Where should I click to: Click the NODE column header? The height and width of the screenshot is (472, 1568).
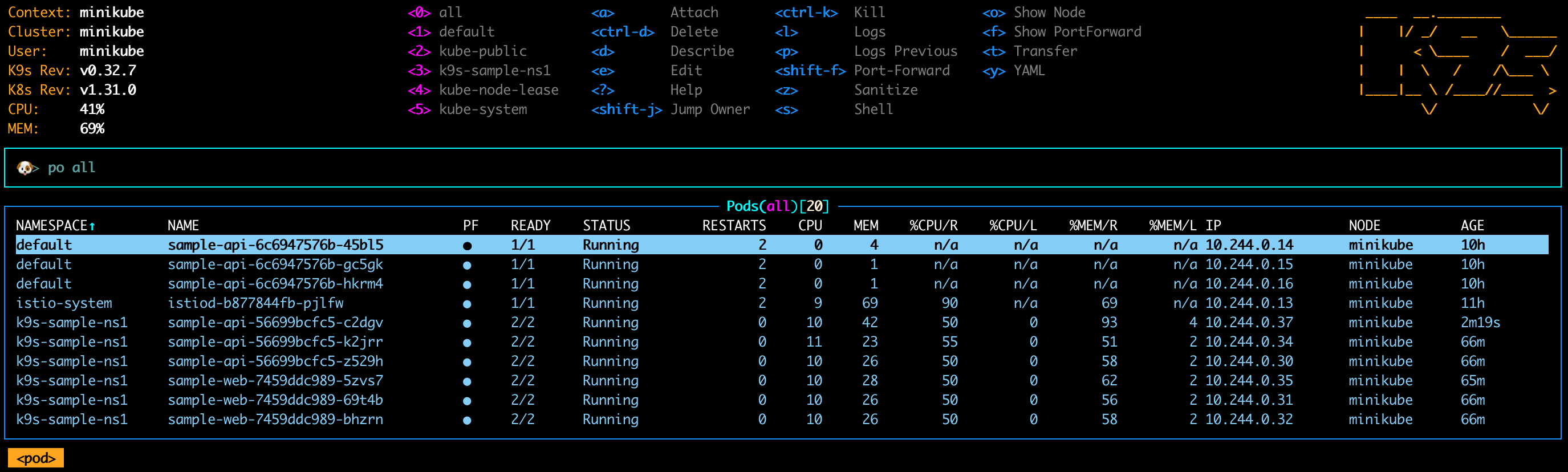click(1364, 226)
